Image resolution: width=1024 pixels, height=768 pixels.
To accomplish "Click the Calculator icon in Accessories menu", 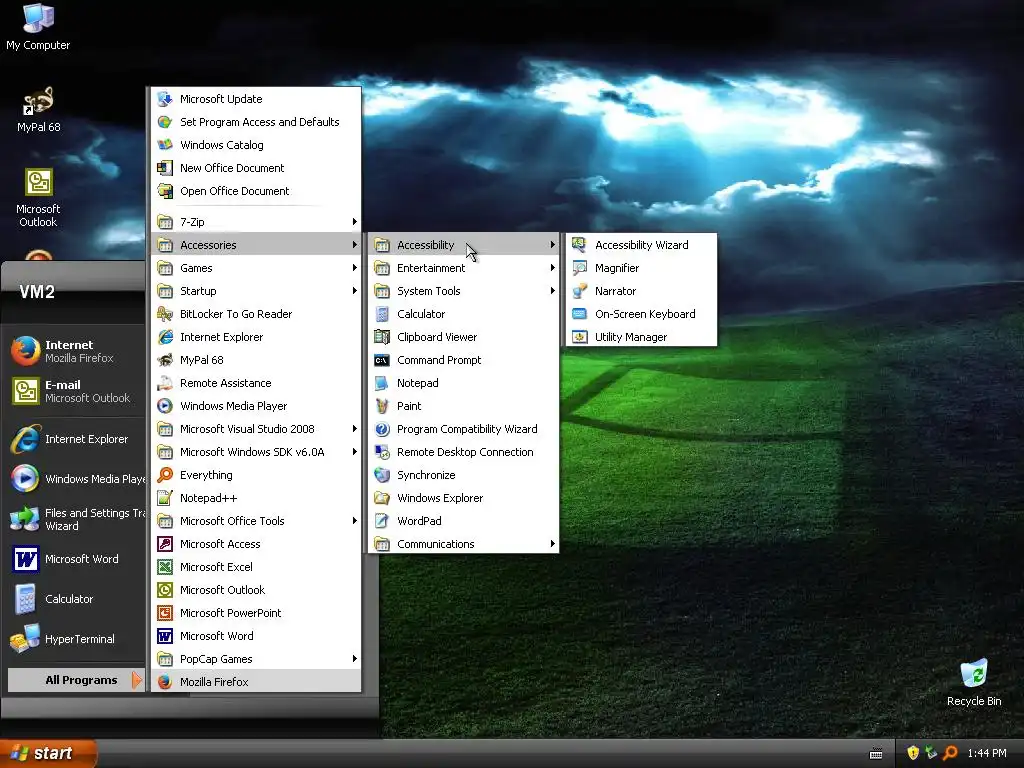I will pos(382,314).
